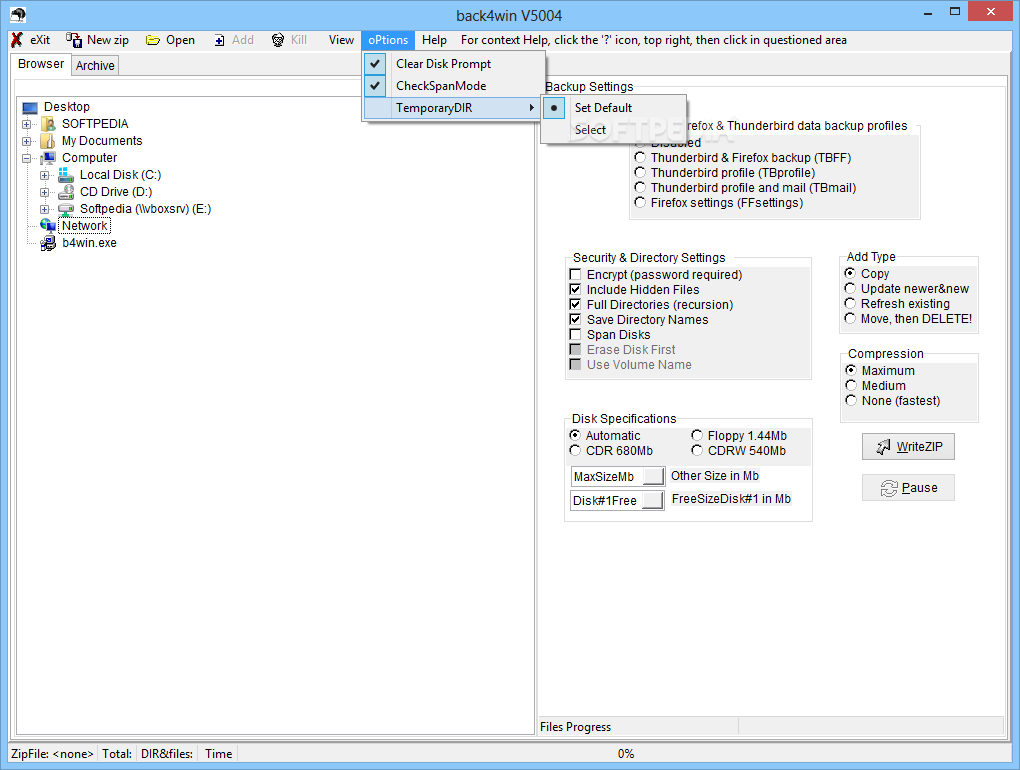Click the My Documents folder icon
The width and height of the screenshot is (1020, 770).
pyautogui.click(x=48, y=140)
